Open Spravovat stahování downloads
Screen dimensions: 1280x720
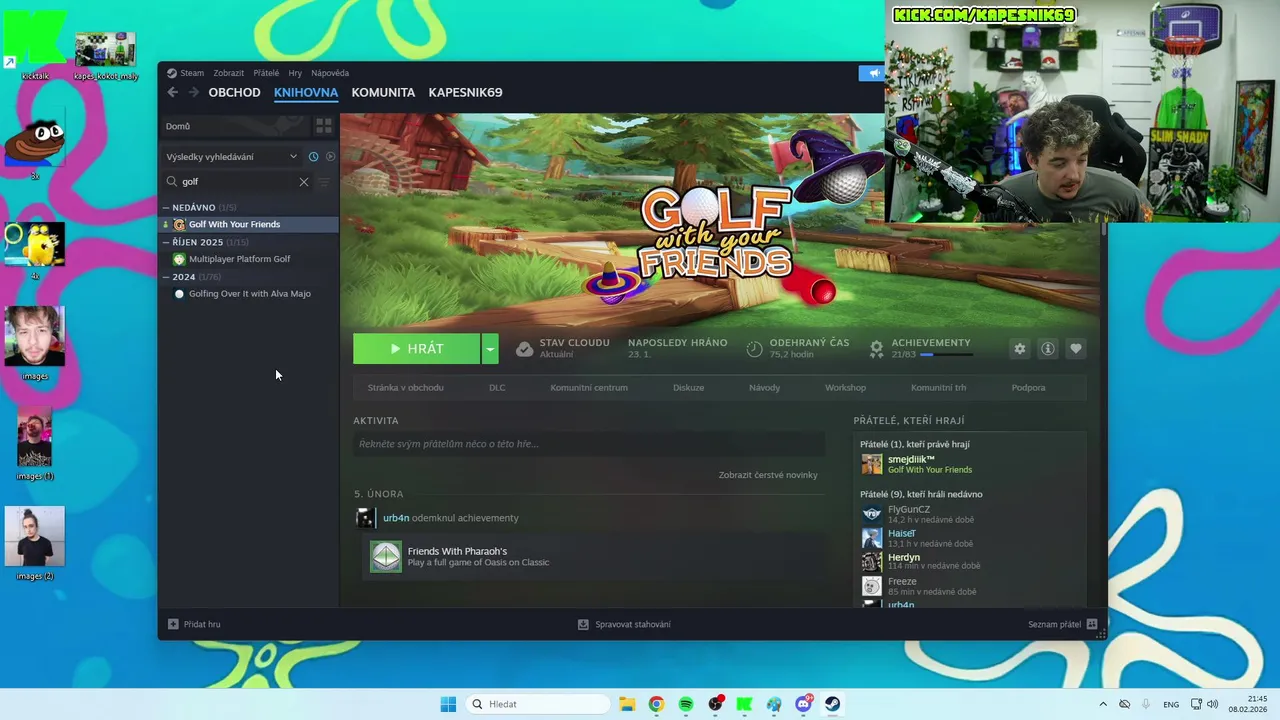coord(624,624)
